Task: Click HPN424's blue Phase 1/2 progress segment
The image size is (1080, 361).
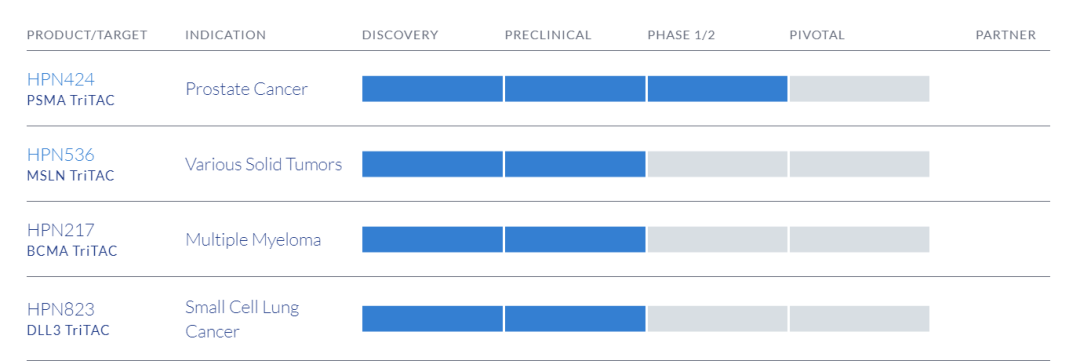Action: (717, 89)
